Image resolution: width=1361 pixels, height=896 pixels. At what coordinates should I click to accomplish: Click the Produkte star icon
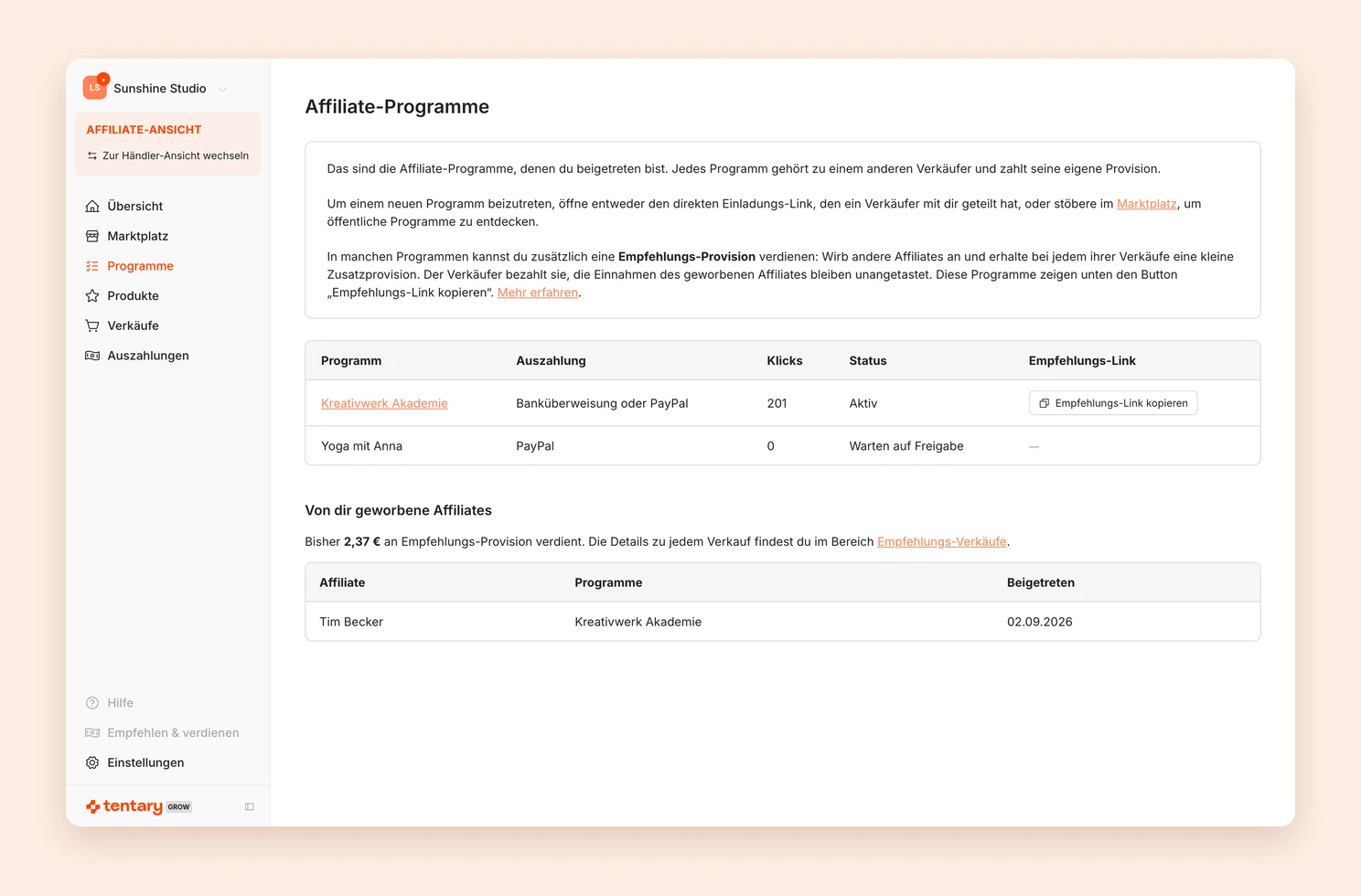pos(92,295)
